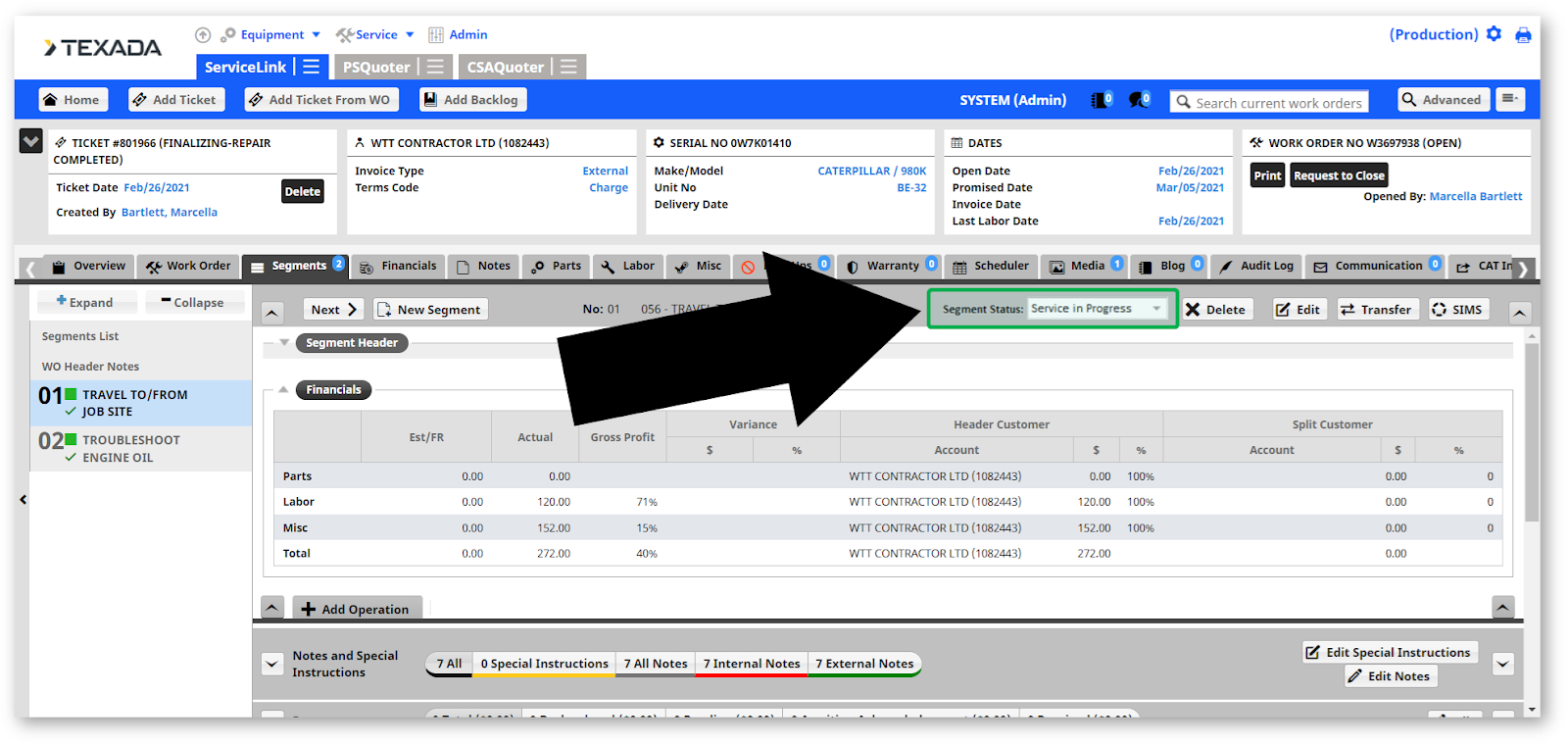Open the Marcella Bartlett opened-by link

(x=1476, y=197)
